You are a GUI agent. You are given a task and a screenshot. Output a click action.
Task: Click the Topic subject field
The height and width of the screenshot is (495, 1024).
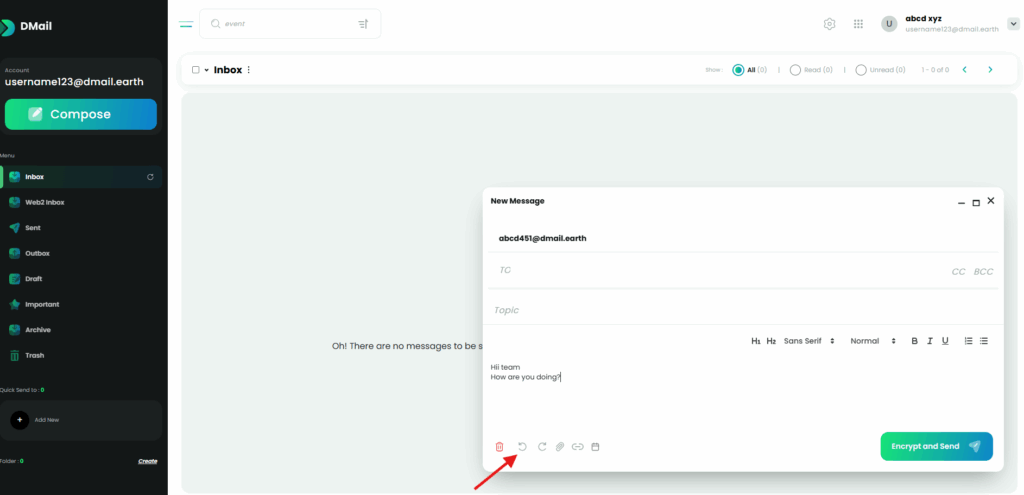[x=700, y=310]
